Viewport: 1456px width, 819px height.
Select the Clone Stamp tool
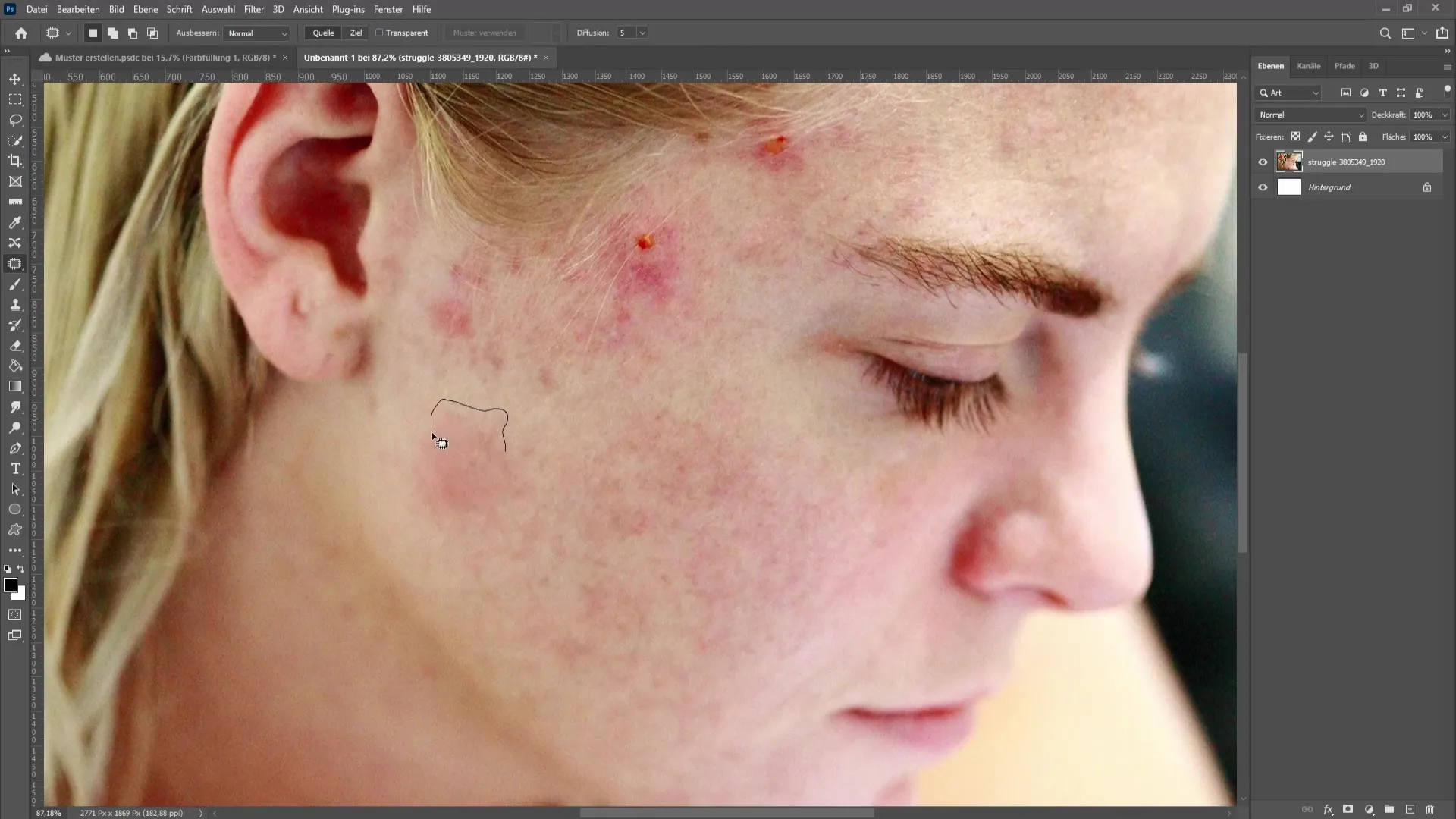point(15,305)
